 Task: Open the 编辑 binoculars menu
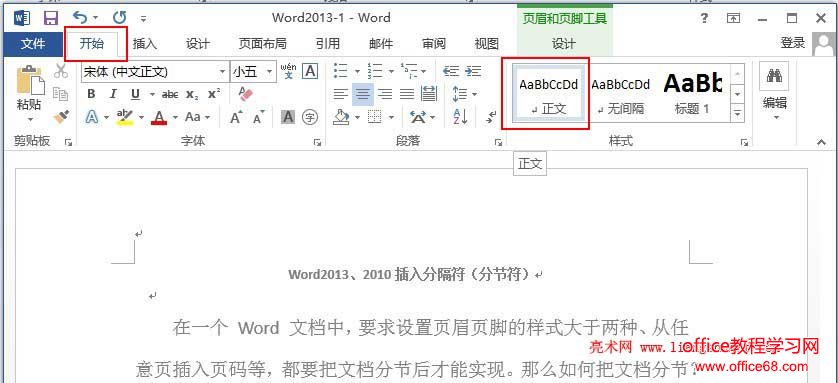774,91
